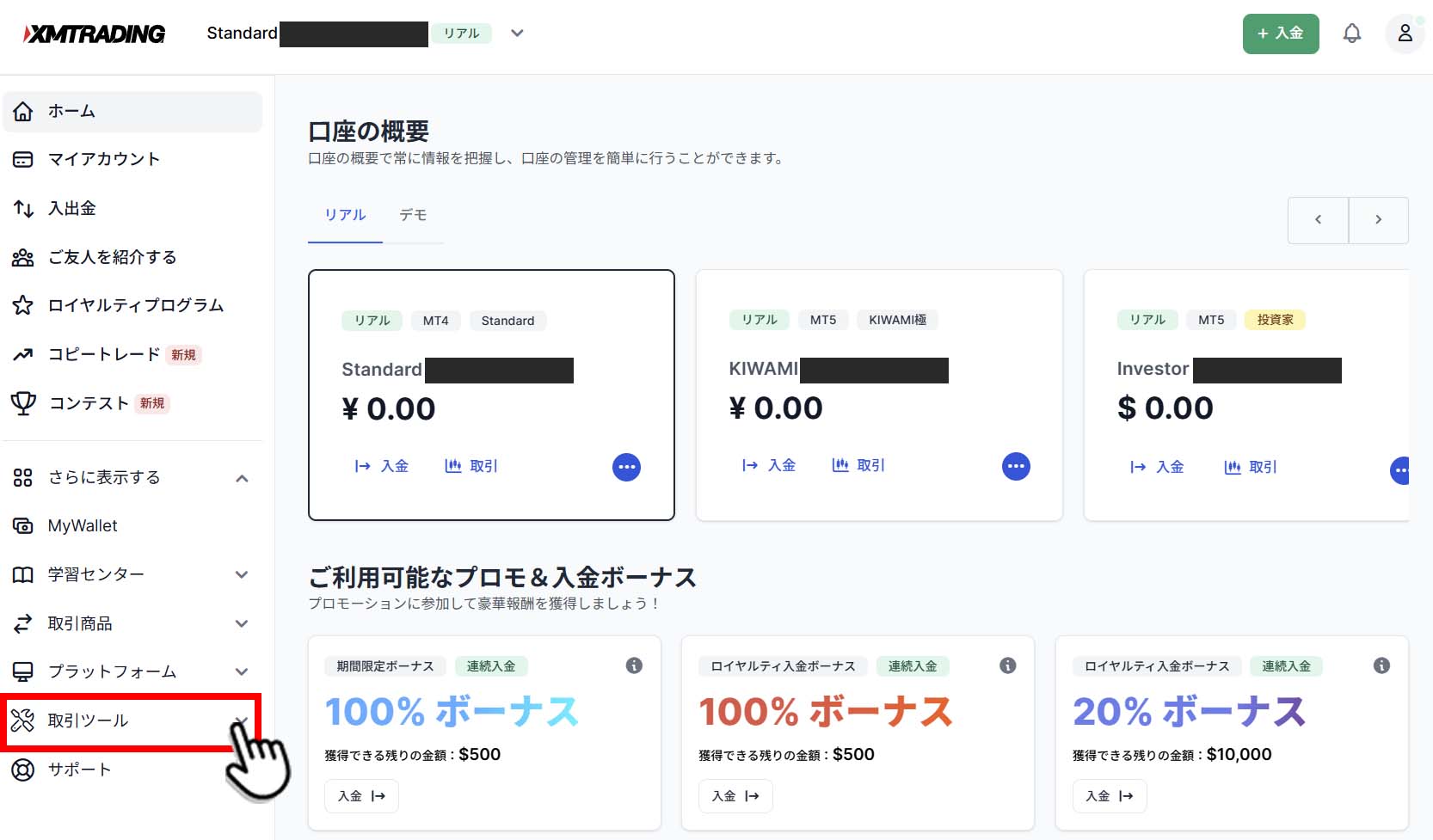Click the 投資家 tag on Investor card
Screen dimensions: 1433x840
pos(1275,320)
